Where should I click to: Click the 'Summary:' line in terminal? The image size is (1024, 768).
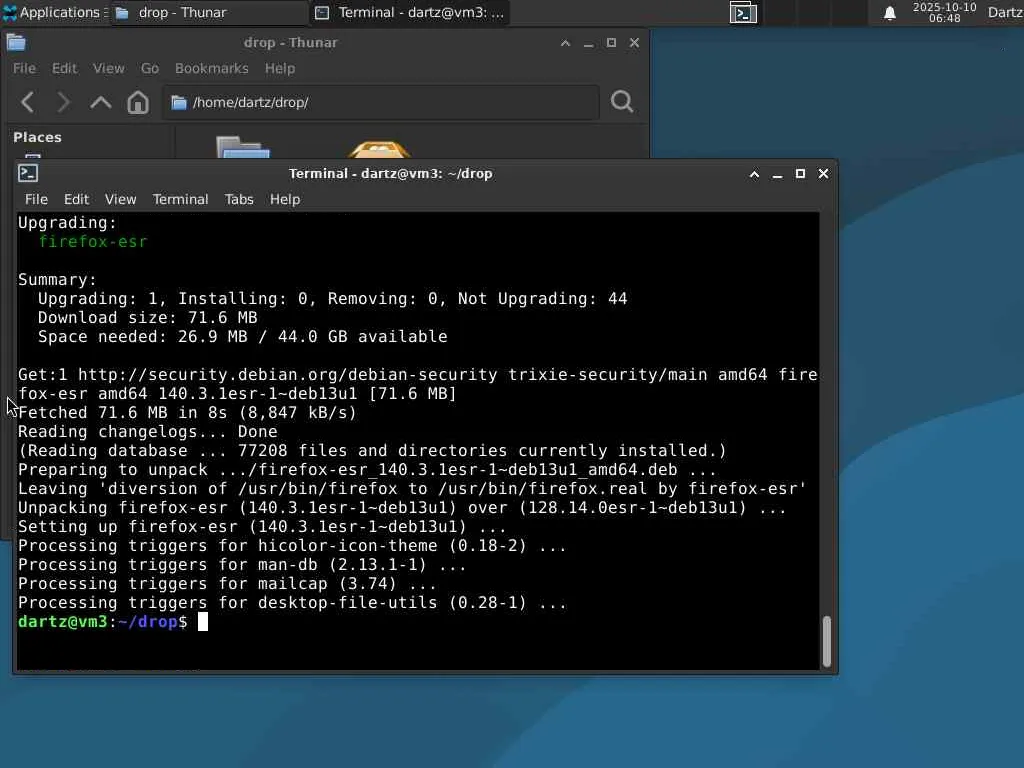tap(57, 280)
